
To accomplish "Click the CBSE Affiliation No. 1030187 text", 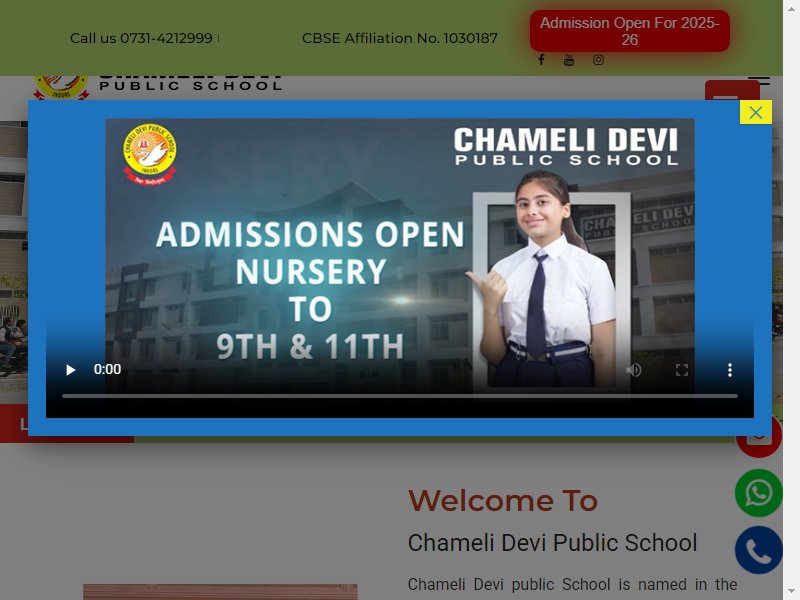I will (399, 38).
